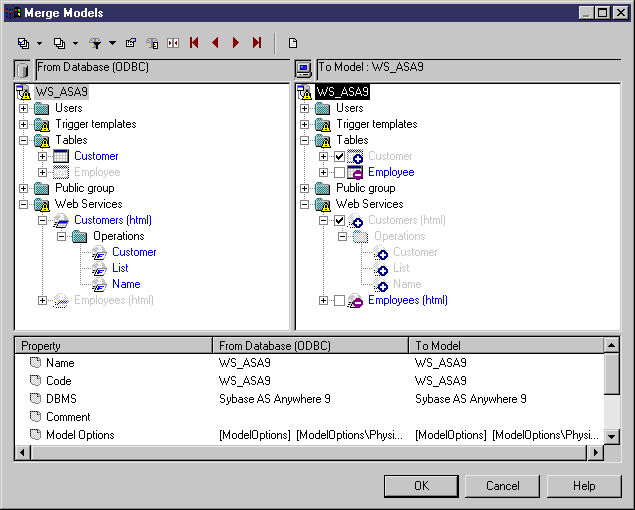Click Web Services folder icon in right tree
Viewport: 635px width, 510px height.
tap(323, 205)
